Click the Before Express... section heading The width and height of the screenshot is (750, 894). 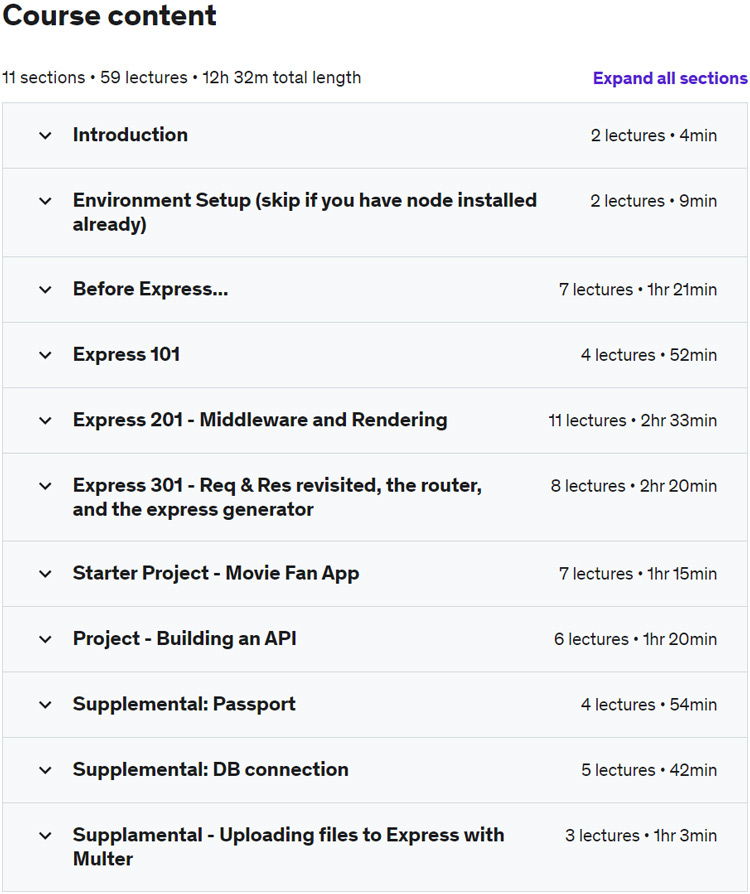pos(150,290)
